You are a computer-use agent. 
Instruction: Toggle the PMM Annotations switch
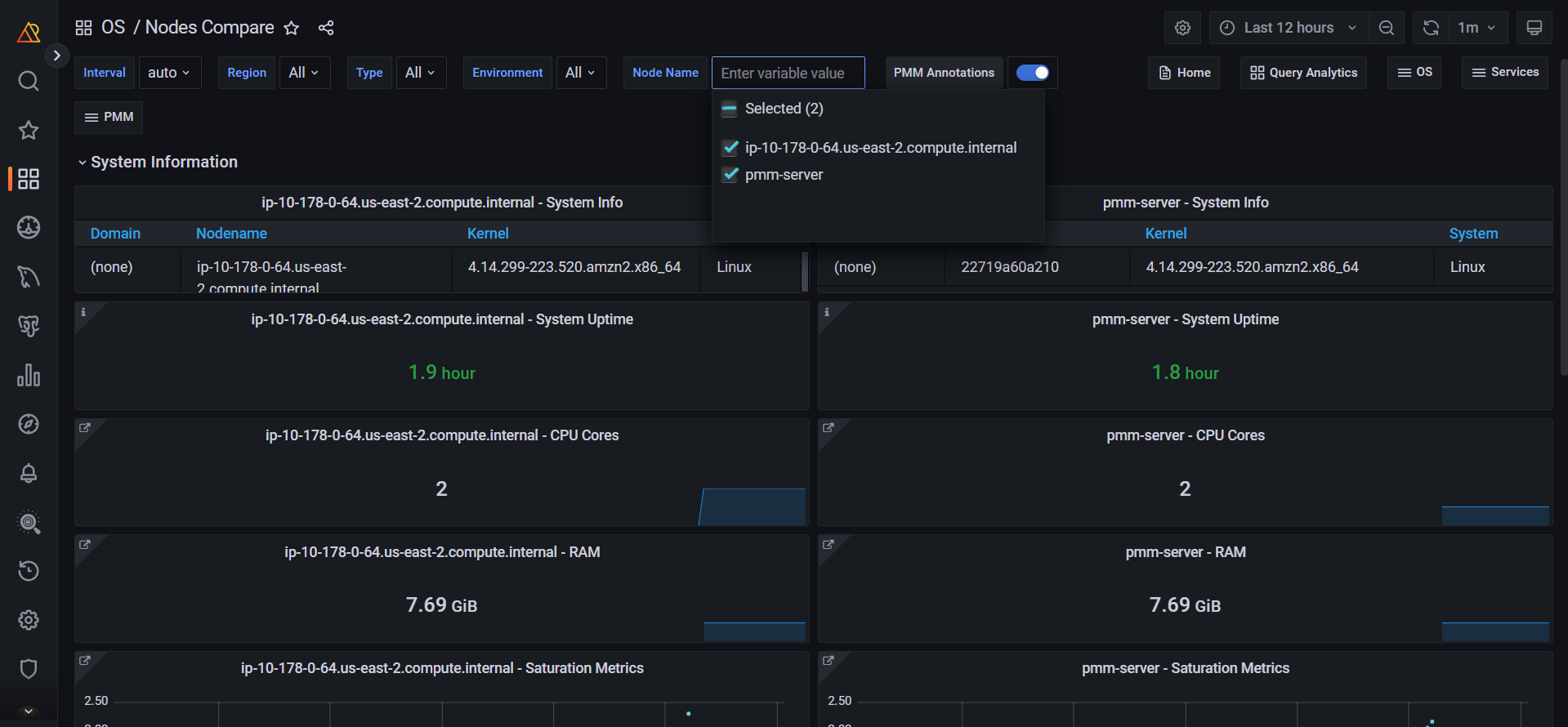1032,73
